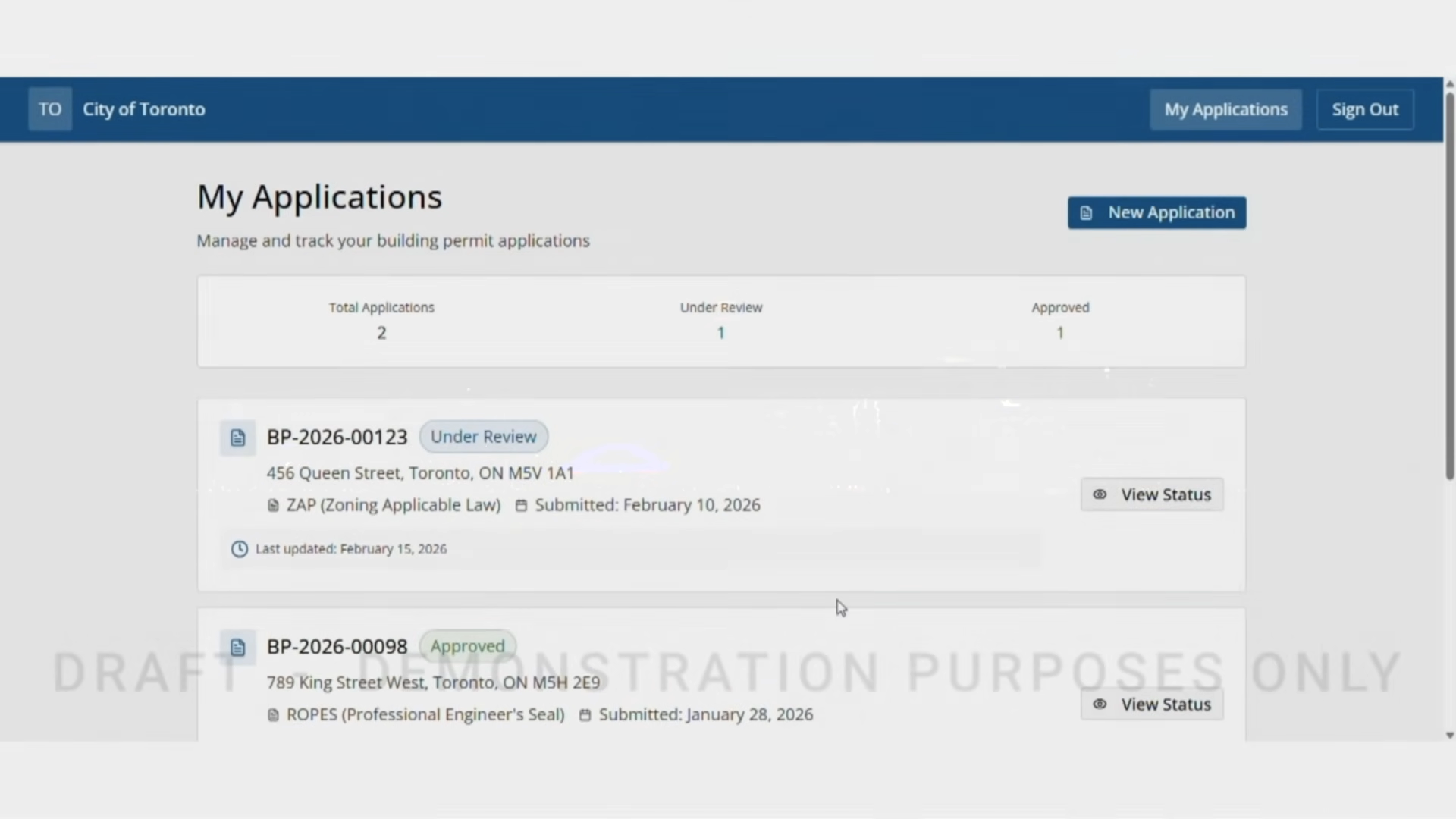This screenshot has width=1456, height=819.
Task: Click the page scrollbar thumb
Action: click(x=1449, y=284)
